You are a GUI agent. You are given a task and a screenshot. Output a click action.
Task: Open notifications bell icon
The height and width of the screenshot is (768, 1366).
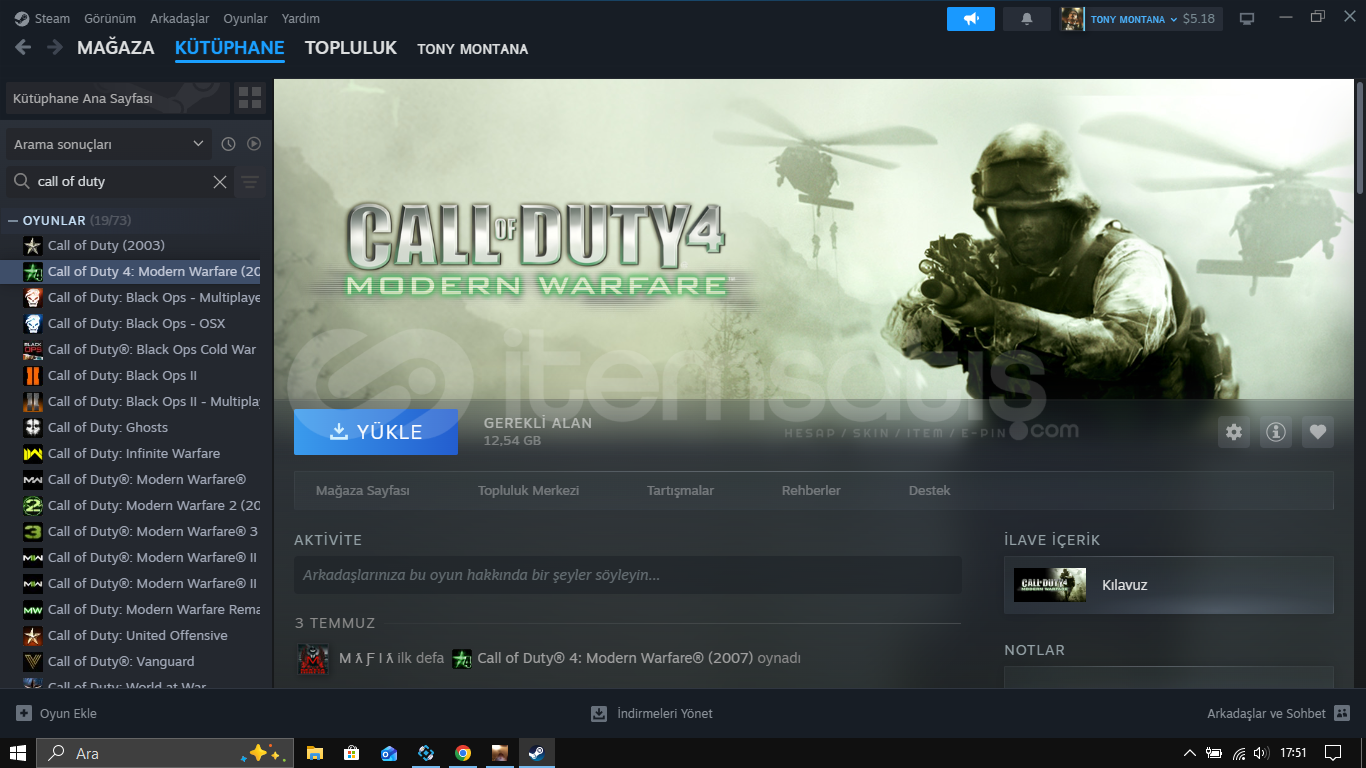pos(1026,19)
